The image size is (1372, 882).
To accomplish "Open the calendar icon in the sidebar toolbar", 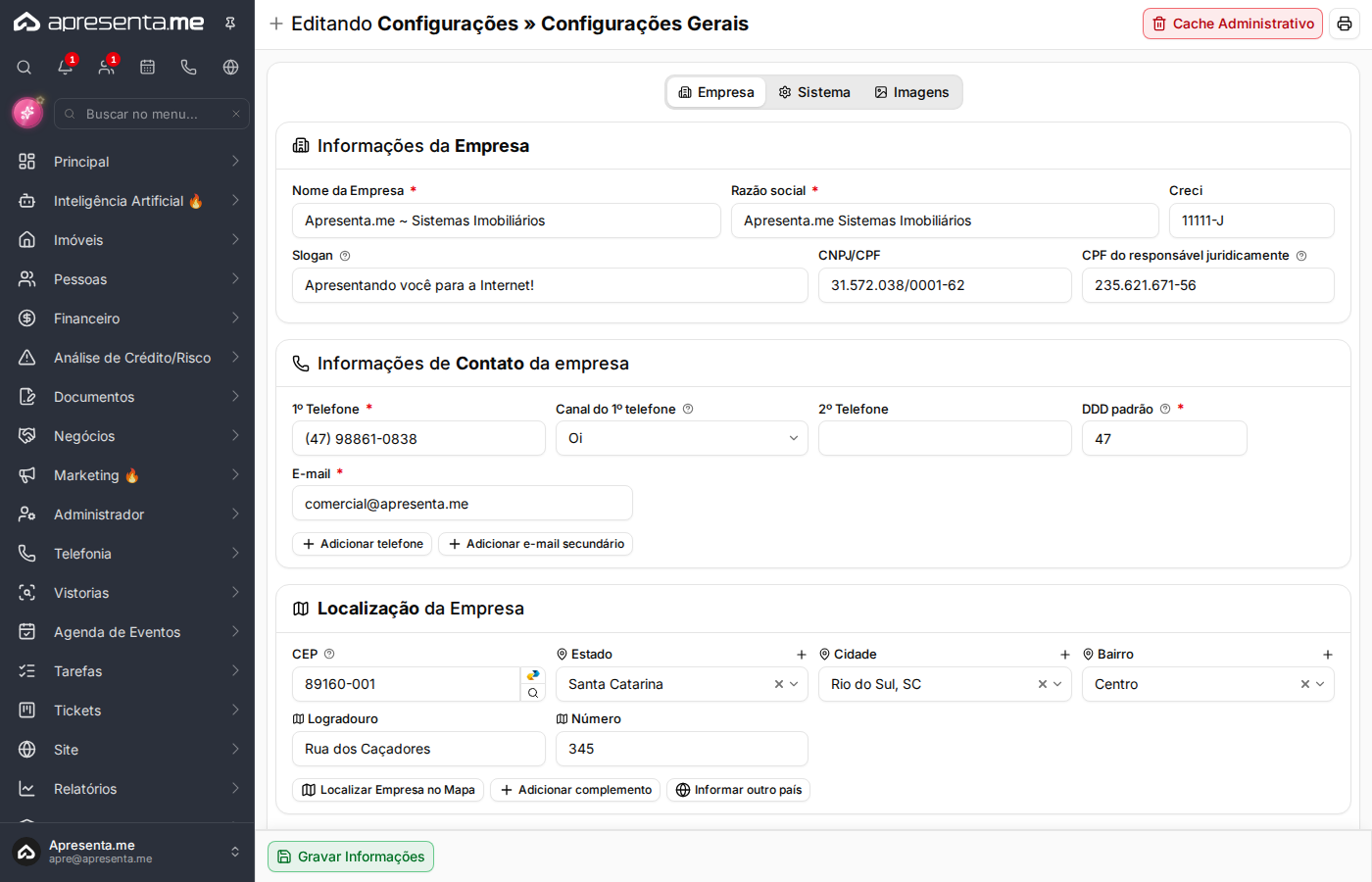I will click(x=148, y=68).
